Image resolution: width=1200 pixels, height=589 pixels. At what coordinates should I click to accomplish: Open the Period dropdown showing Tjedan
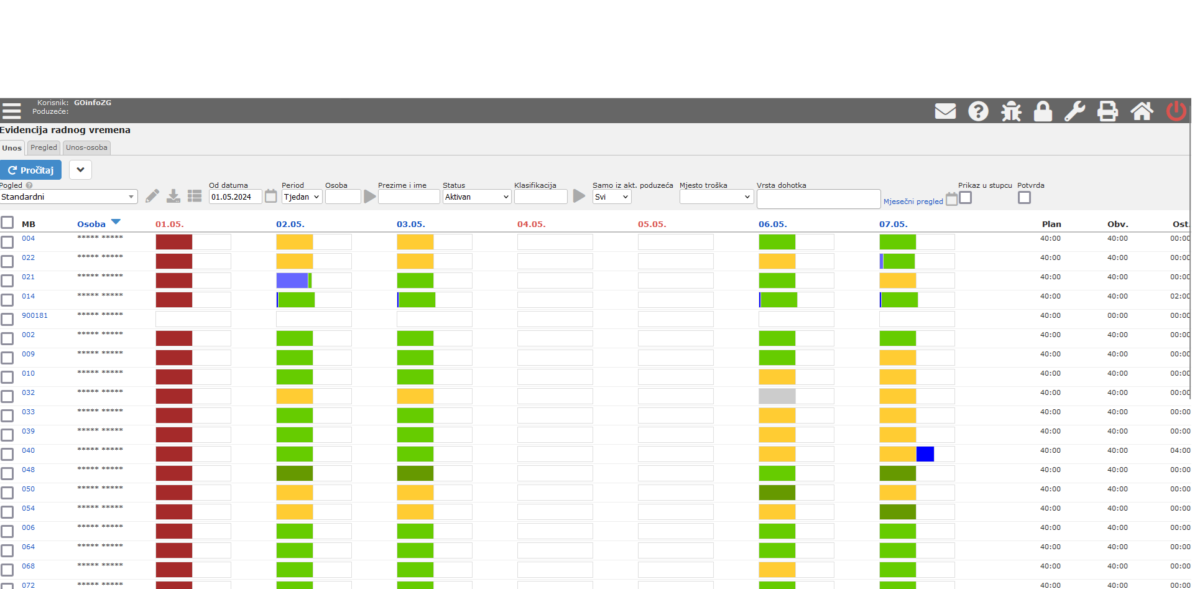click(301, 197)
